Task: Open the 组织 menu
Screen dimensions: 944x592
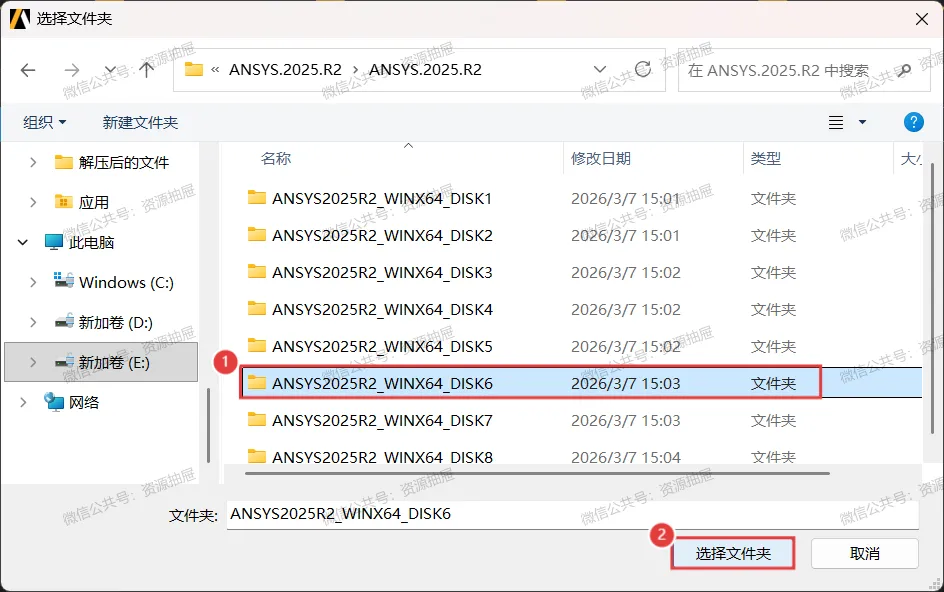Action: coord(45,122)
